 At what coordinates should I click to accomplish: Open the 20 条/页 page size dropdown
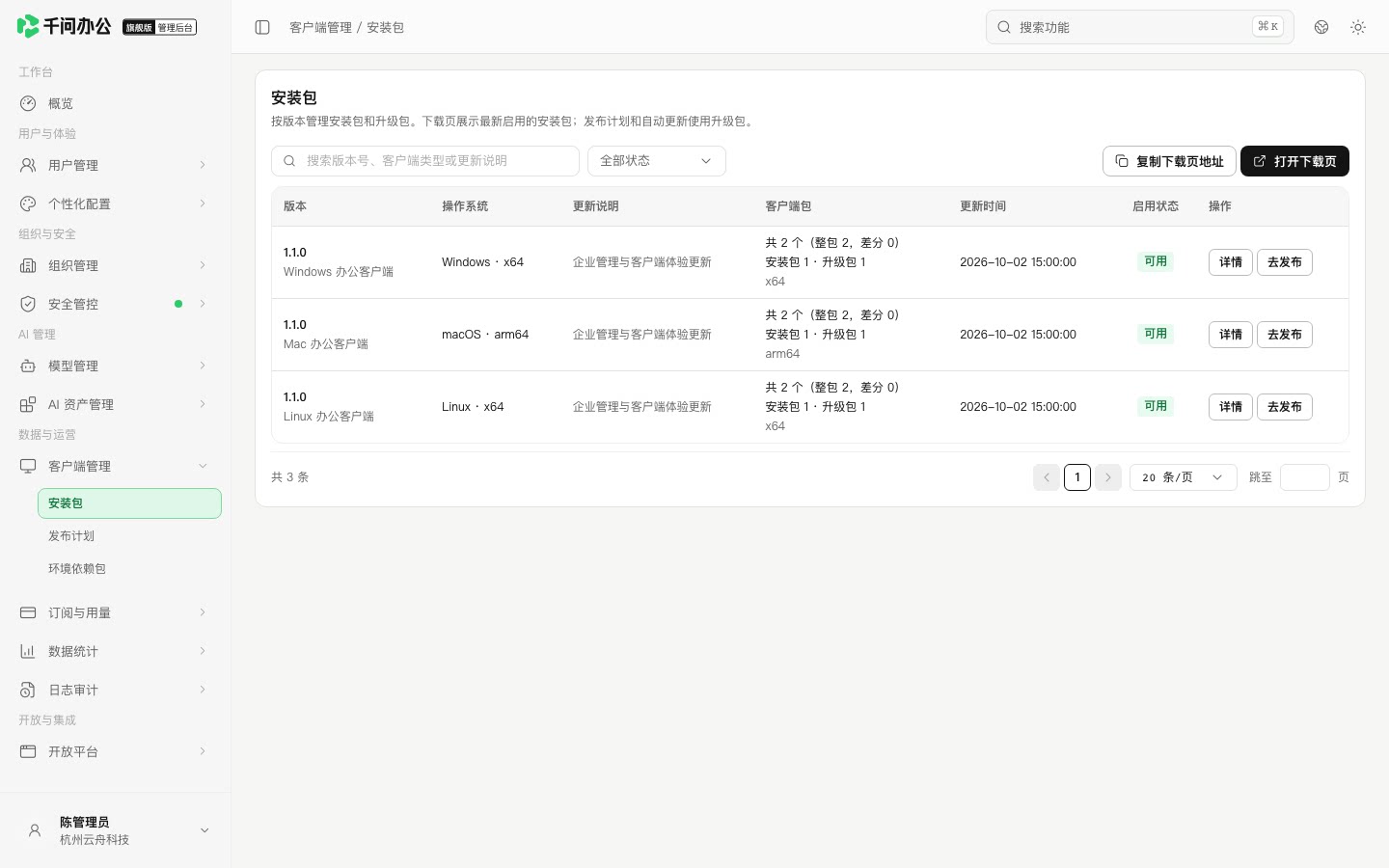pyautogui.click(x=1184, y=477)
